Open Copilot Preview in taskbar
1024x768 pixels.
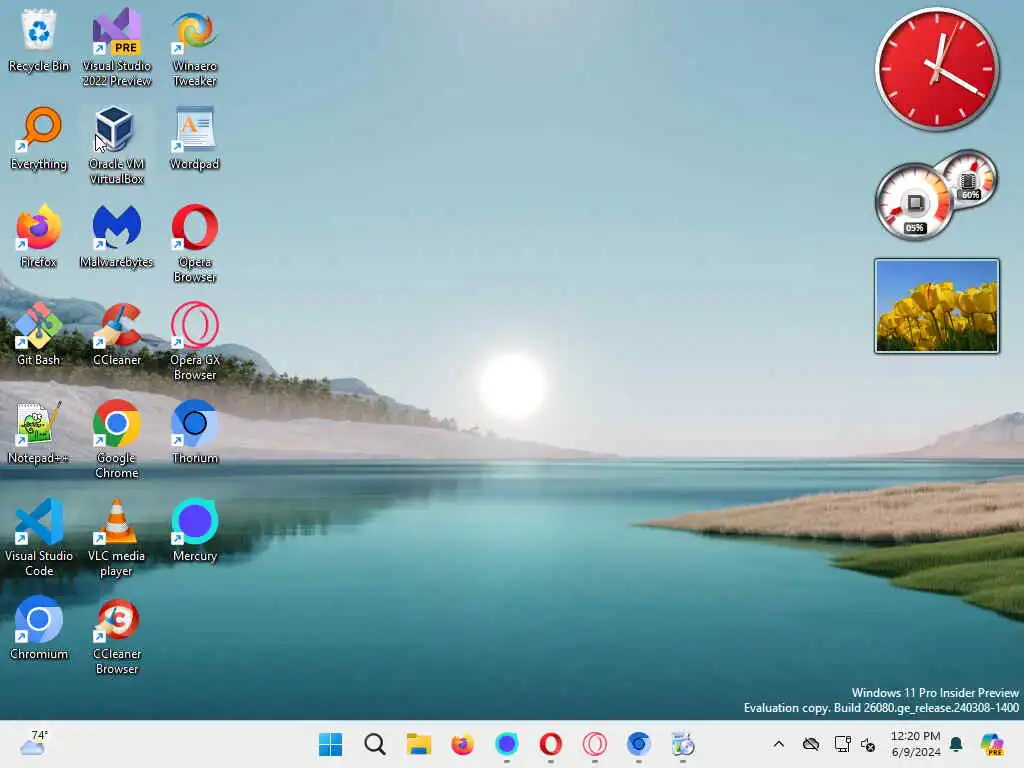[x=992, y=744]
